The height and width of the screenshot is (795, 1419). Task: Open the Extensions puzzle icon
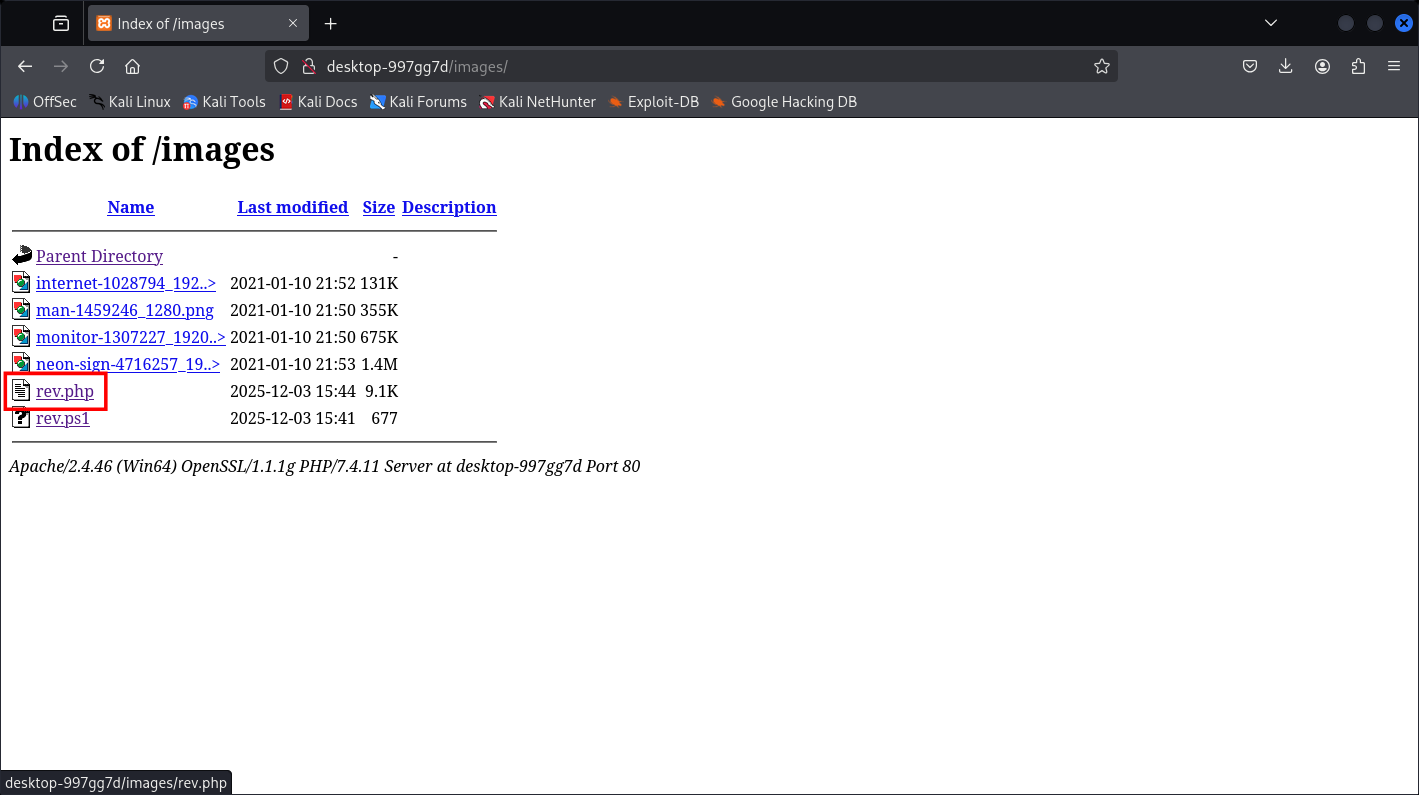(x=1358, y=67)
